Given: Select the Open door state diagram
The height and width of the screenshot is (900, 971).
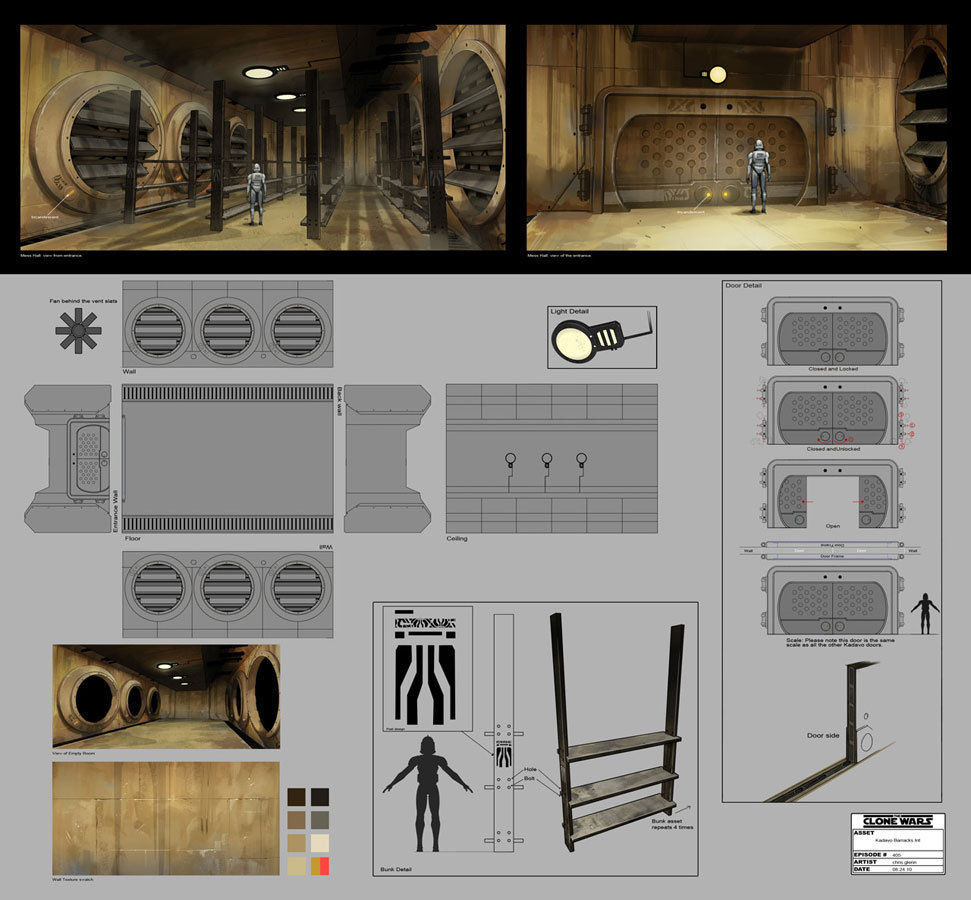Looking at the screenshot, I should pos(833,494).
